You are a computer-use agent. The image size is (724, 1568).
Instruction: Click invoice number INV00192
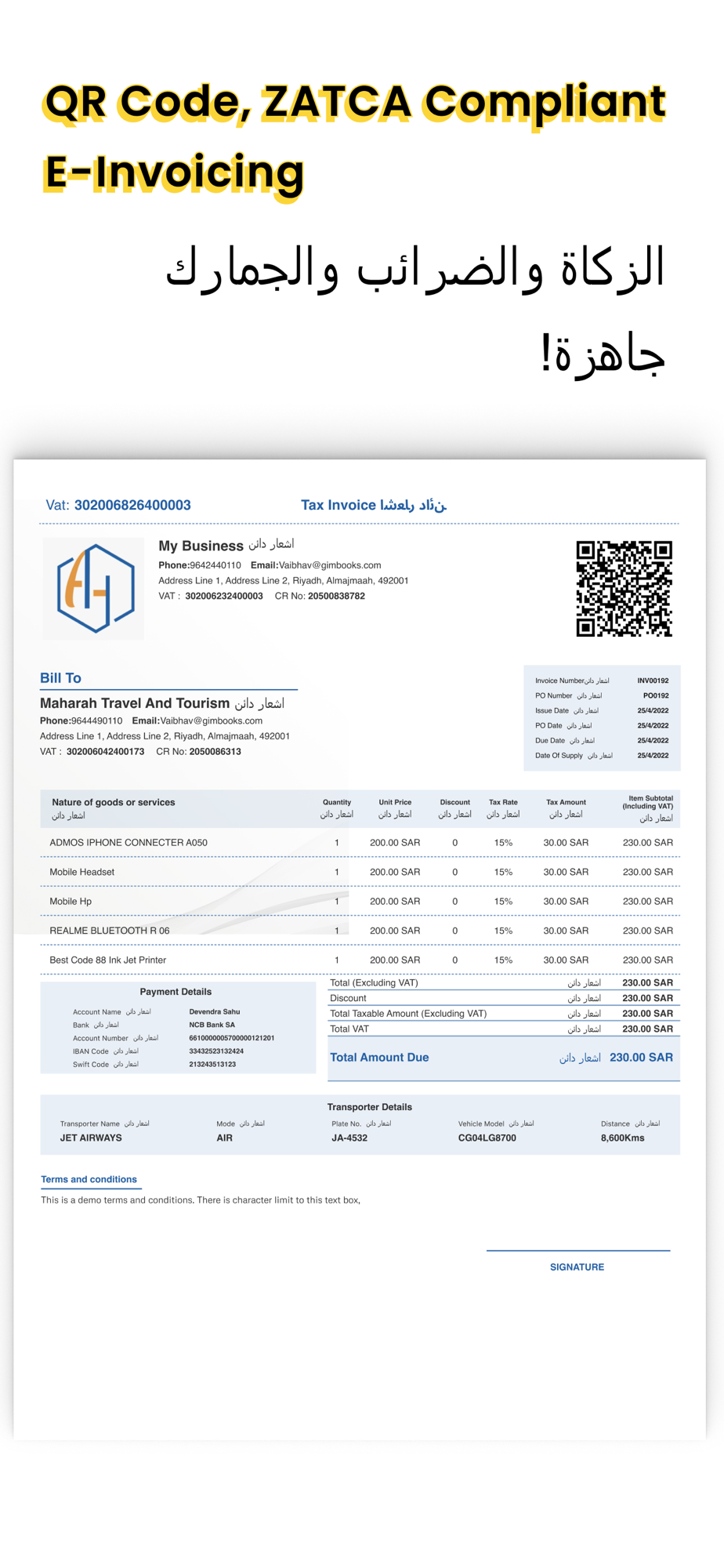point(653,681)
